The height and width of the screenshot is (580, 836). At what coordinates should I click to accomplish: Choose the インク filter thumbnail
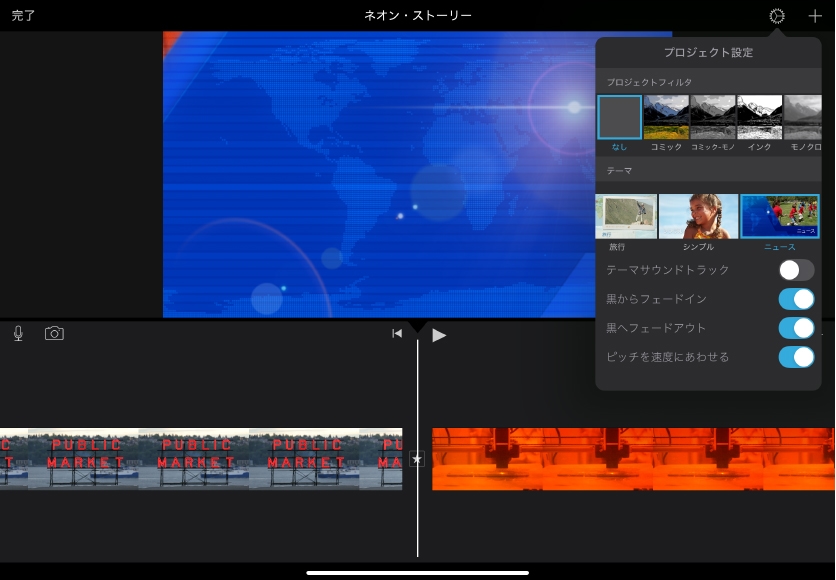[759, 117]
